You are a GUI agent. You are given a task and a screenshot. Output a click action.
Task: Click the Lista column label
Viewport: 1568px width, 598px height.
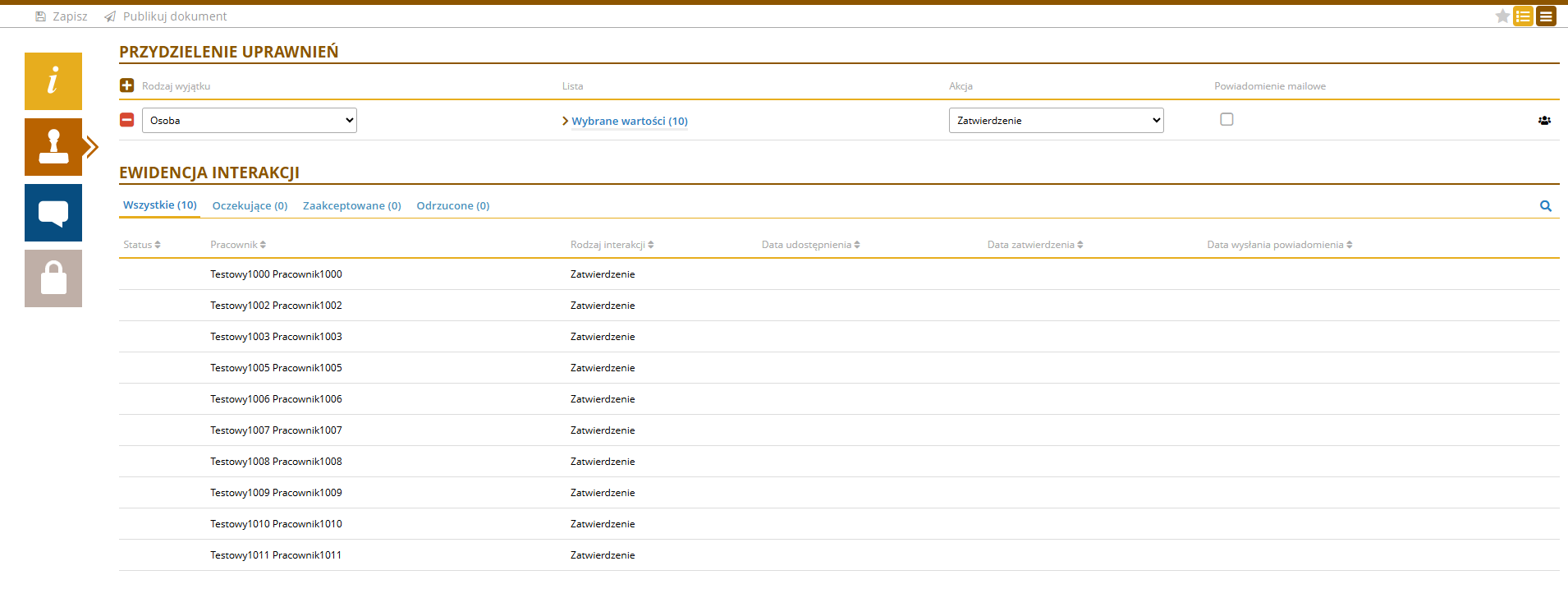coord(573,86)
